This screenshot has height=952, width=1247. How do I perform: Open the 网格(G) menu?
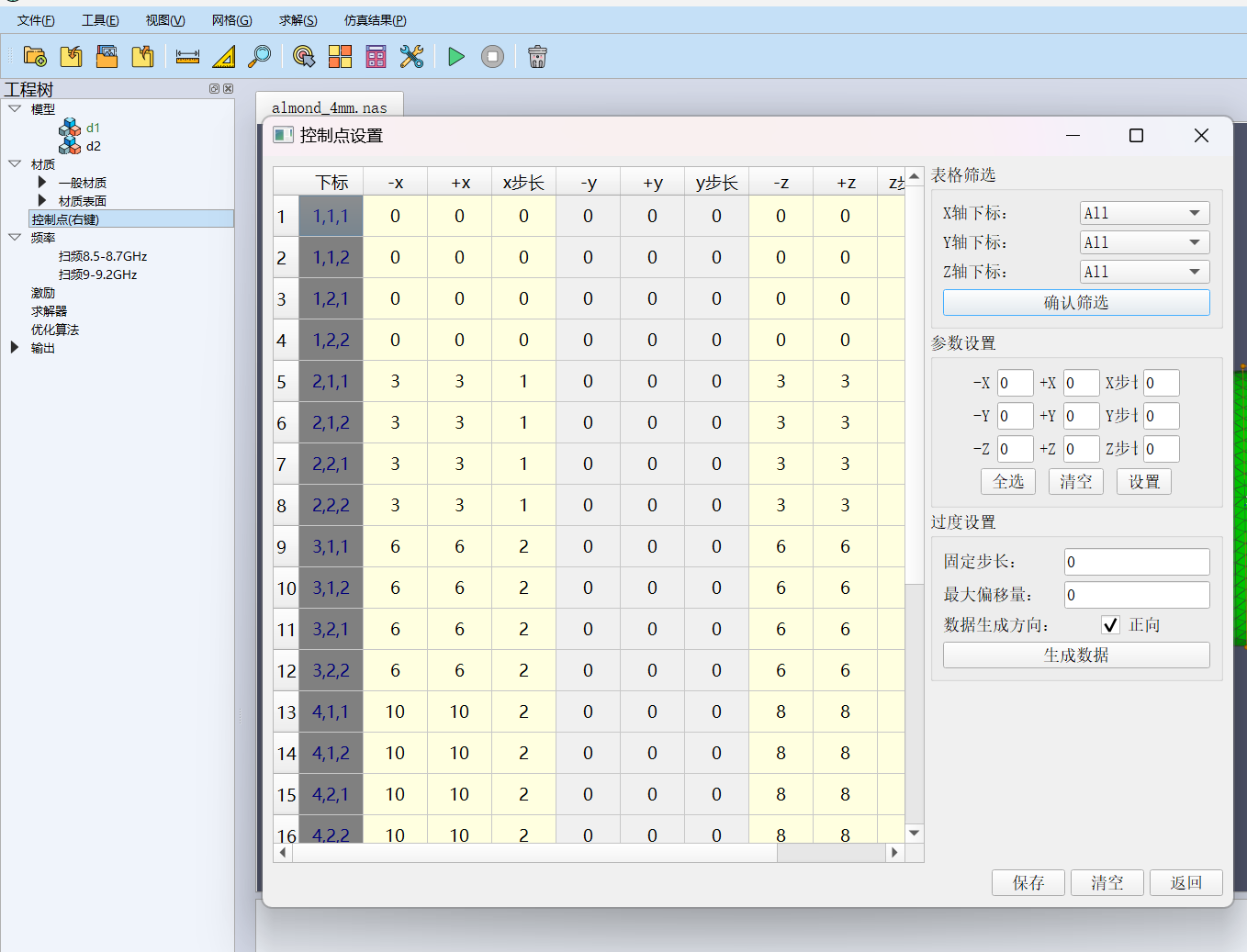click(231, 20)
